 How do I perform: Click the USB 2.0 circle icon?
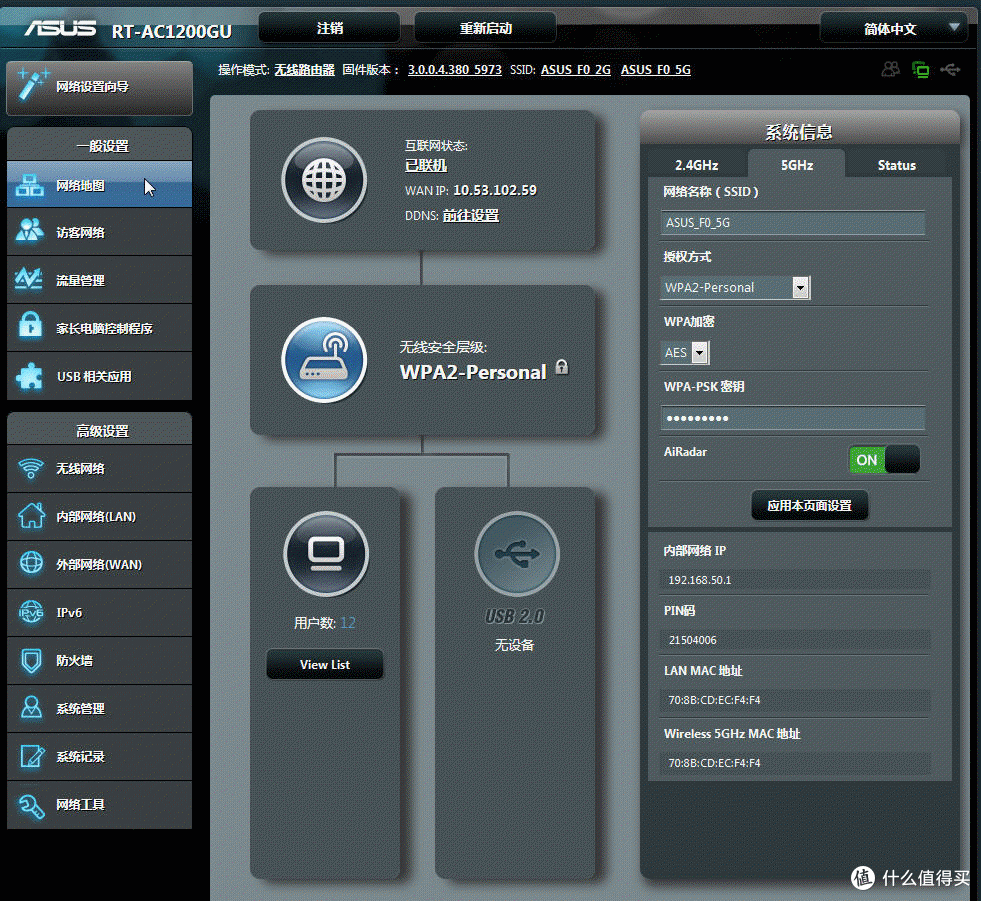point(517,554)
